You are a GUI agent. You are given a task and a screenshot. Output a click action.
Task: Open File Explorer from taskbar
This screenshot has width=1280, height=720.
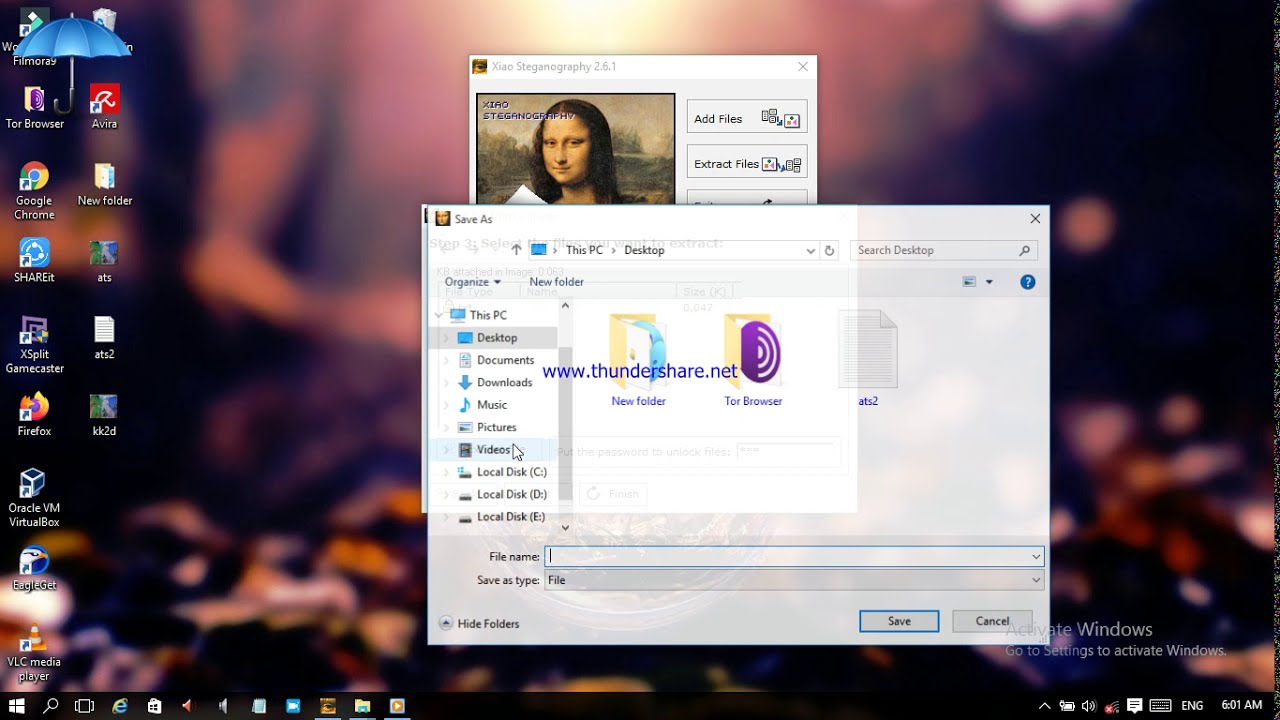coord(361,705)
